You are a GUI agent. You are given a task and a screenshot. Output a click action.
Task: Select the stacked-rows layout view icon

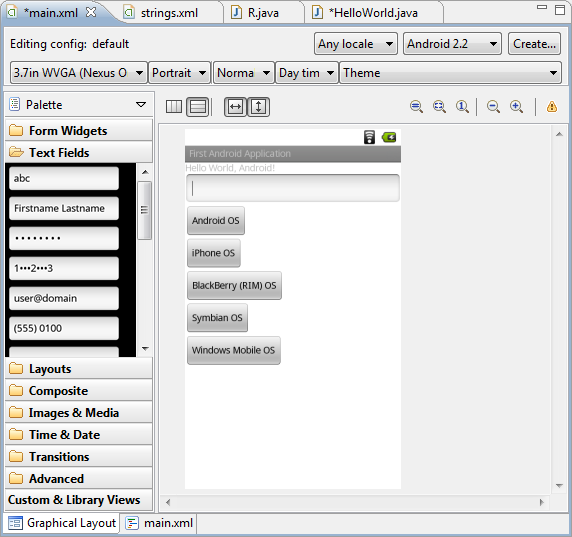pos(198,107)
